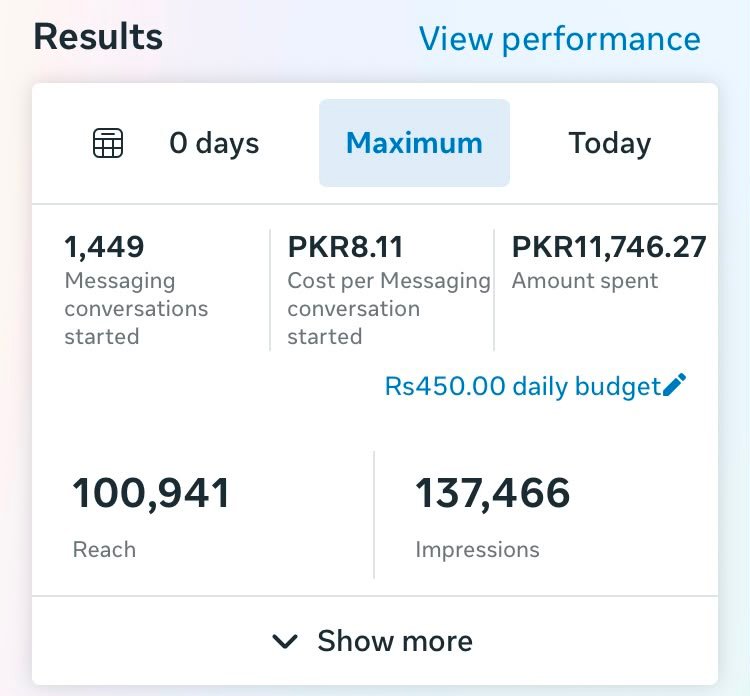
Task: Click the PKR11,746.27 amount spent value
Action: click(x=609, y=246)
